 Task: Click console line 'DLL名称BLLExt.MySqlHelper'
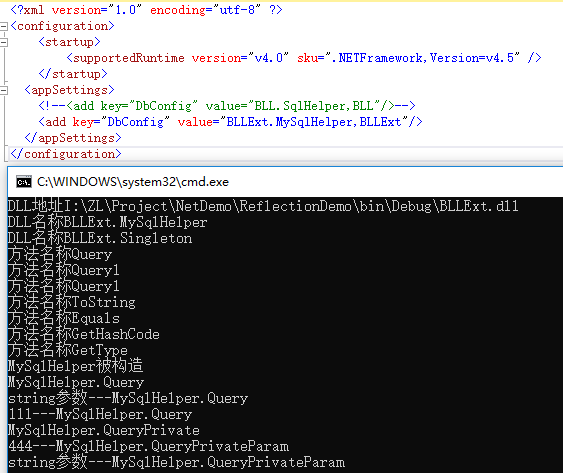pyautogui.click(x=108, y=222)
